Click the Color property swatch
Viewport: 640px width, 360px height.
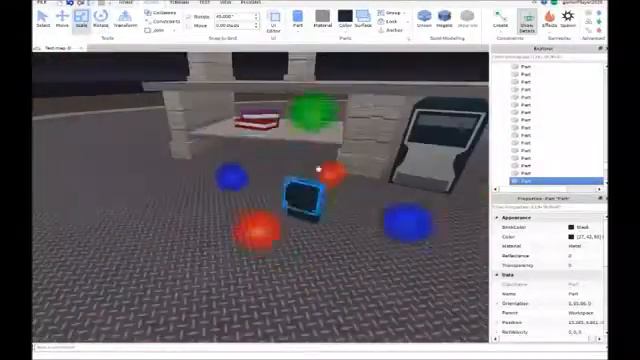571,237
